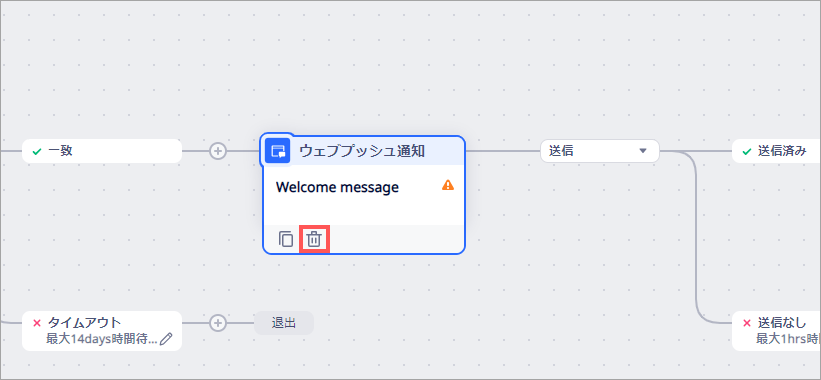The height and width of the screenshot is (380, 821).
Task: Click the red X icon beside 送信なし
Action: [747, 322]
